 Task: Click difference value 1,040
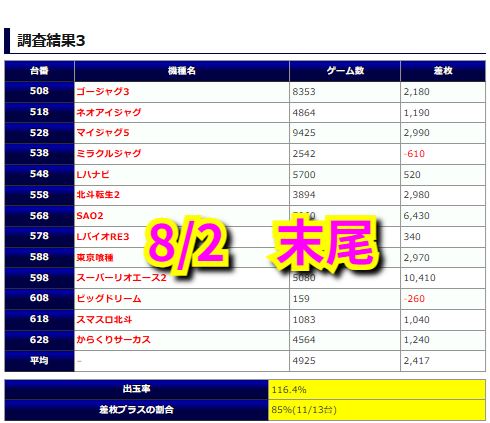(x=417, y=320)
